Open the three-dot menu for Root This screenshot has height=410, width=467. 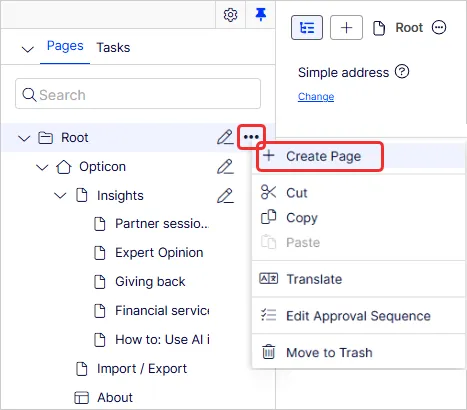[x=251, y=137]
